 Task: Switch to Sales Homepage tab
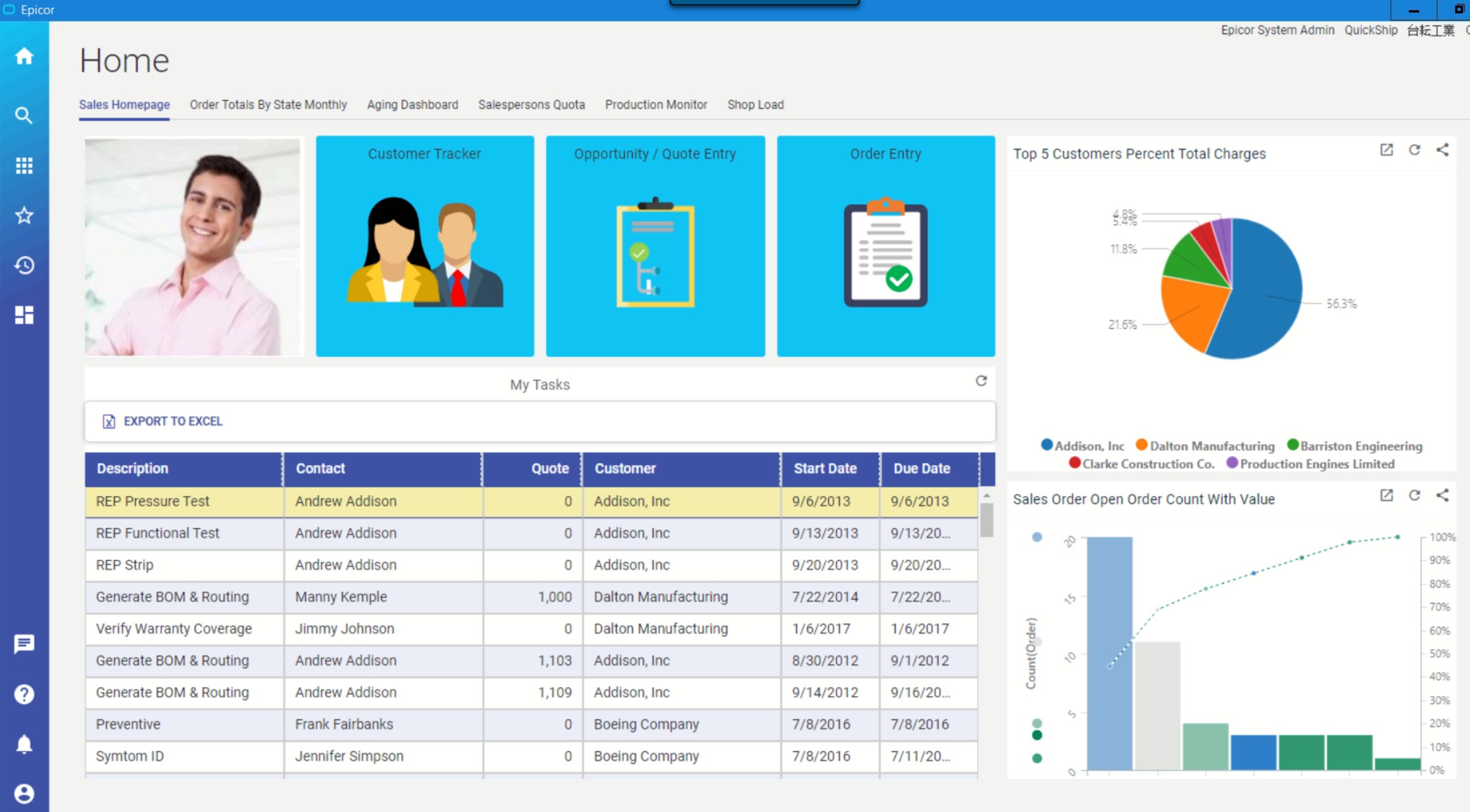[124, 105]
